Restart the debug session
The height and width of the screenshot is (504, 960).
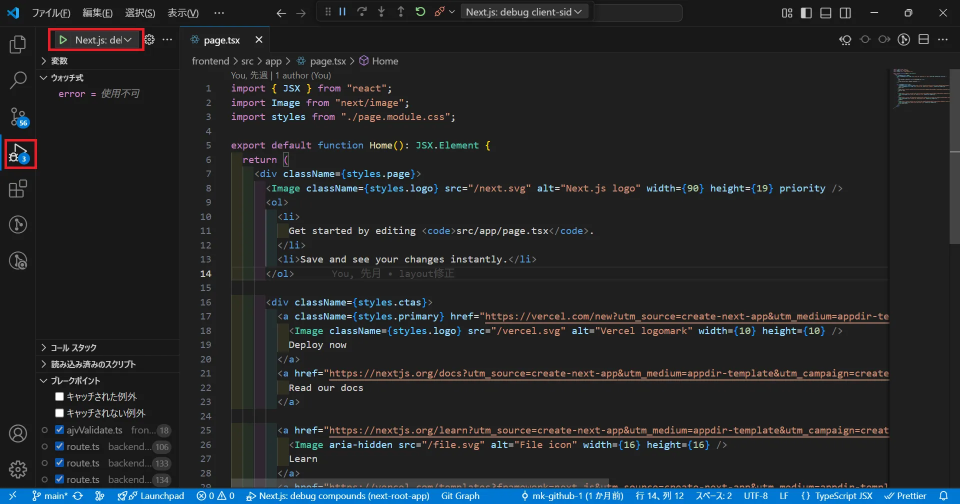(420, 12)
